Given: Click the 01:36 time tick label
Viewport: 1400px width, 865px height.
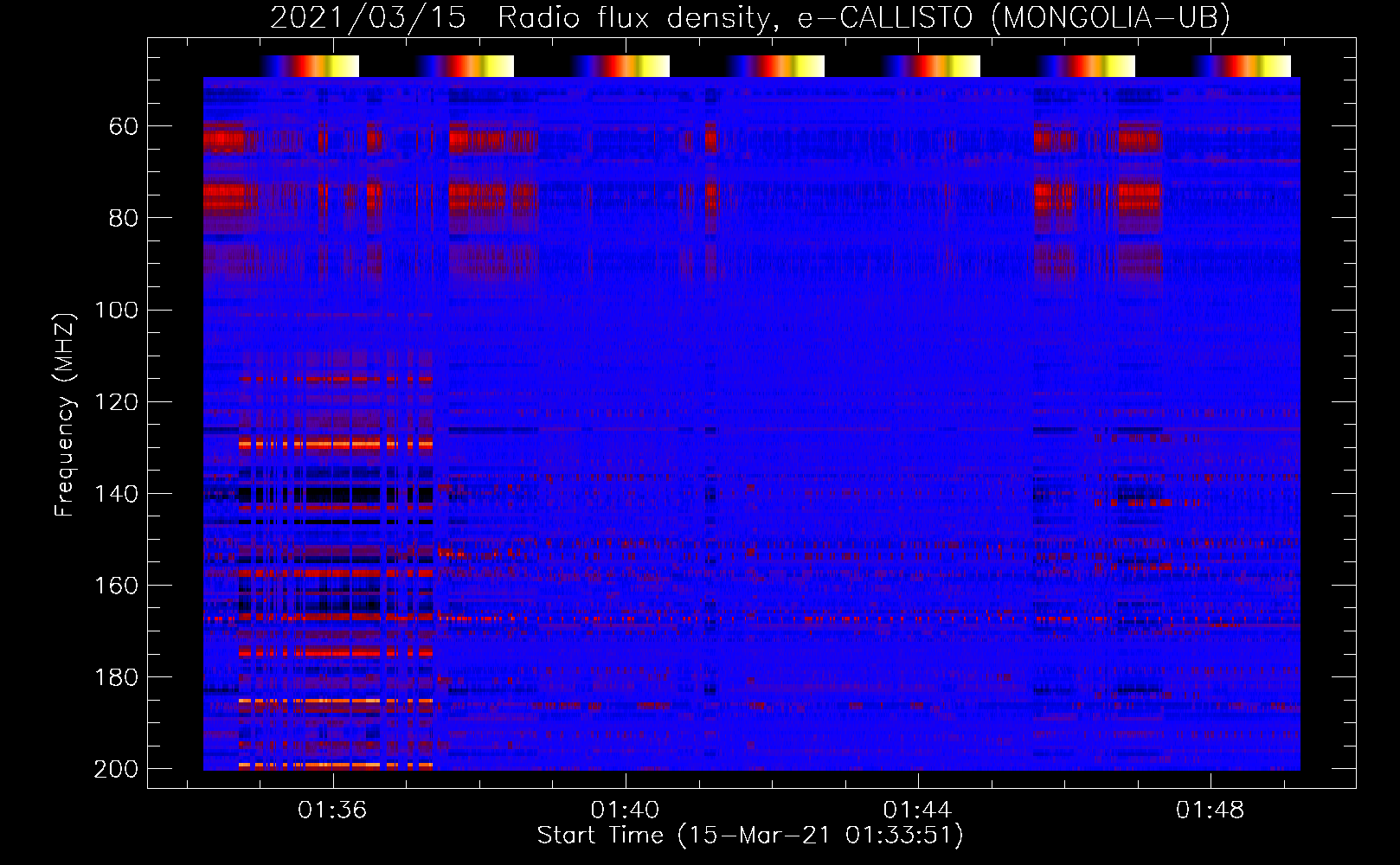Looking at the screenshot, I should click(x=332, y=811).
